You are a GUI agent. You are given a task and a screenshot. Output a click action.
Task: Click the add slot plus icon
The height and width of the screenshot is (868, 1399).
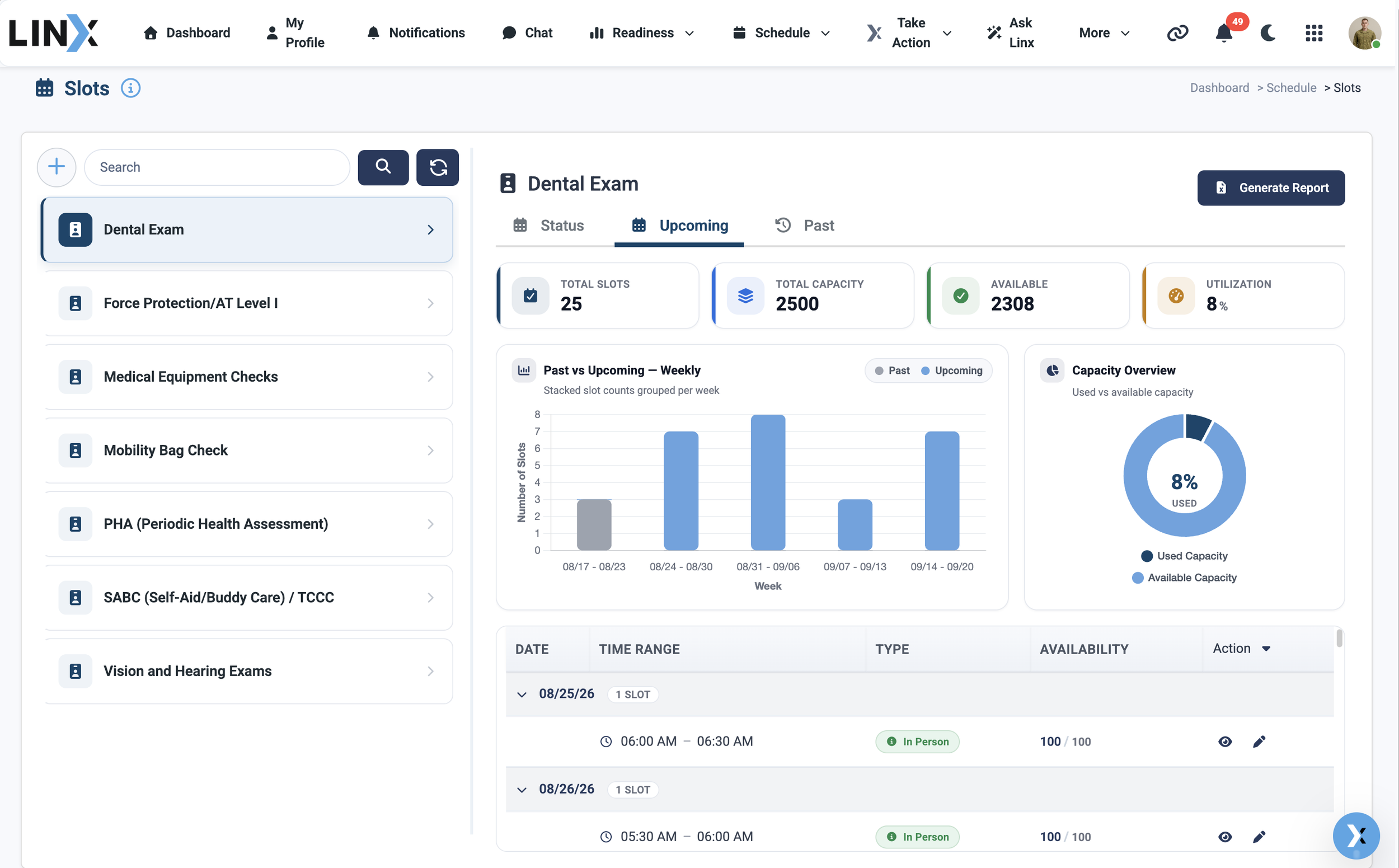(x=57, y=167)
